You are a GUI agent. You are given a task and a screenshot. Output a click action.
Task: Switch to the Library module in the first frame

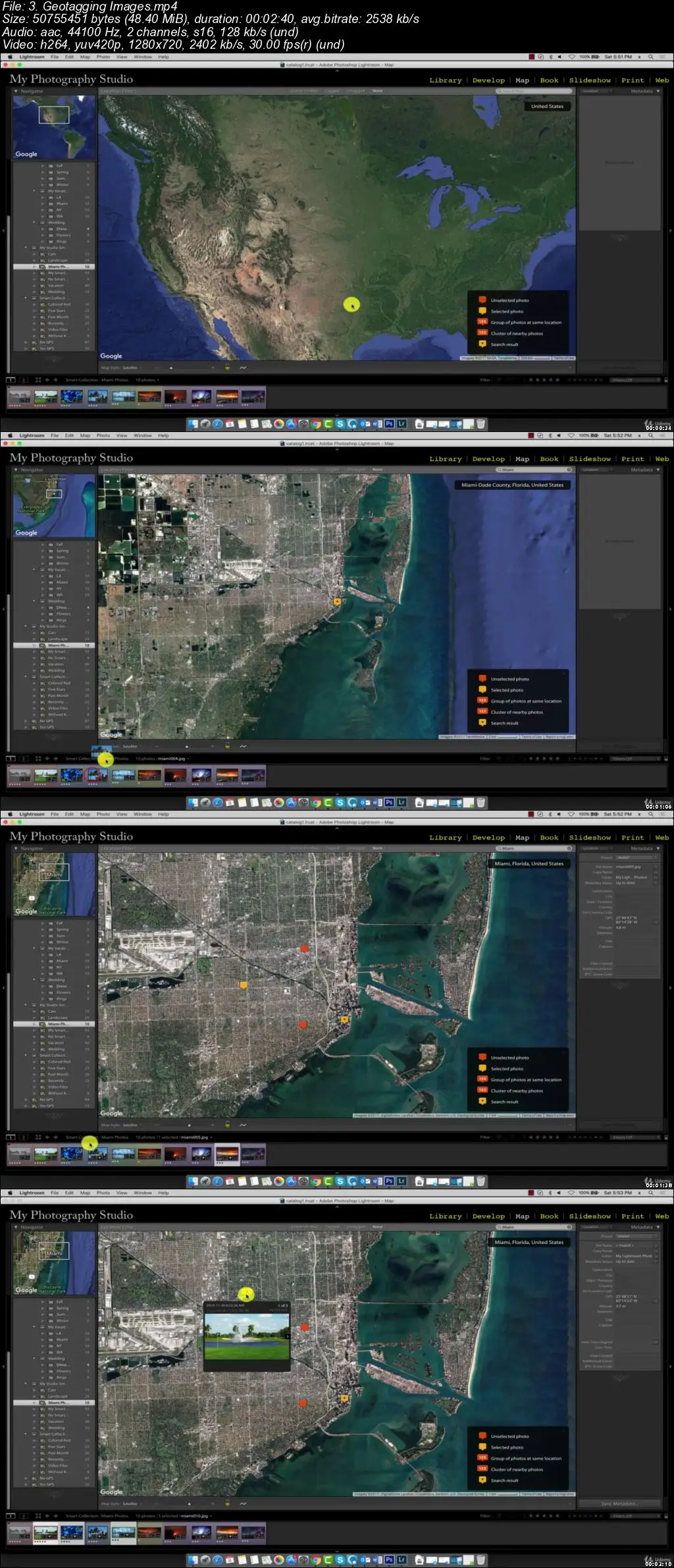pyautogui.click(x=446, y=80)
